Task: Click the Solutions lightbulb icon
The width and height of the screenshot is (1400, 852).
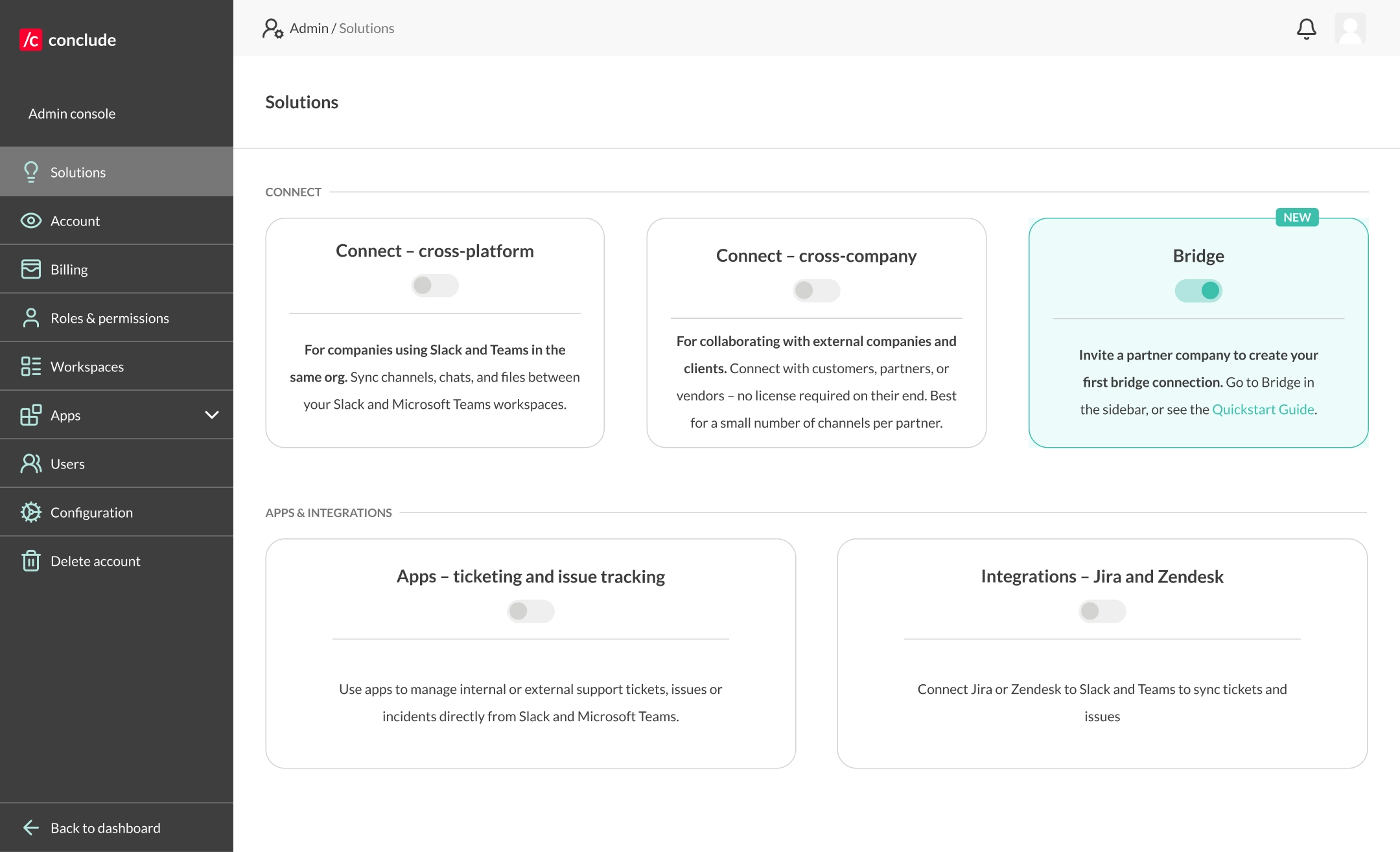Action: [x=30, y=172]
